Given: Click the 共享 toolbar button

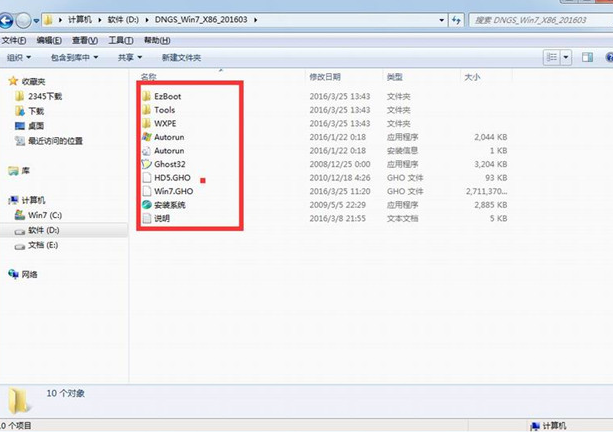Looking at the screenshot, I should pyautogui.click(x=130, y=58).
